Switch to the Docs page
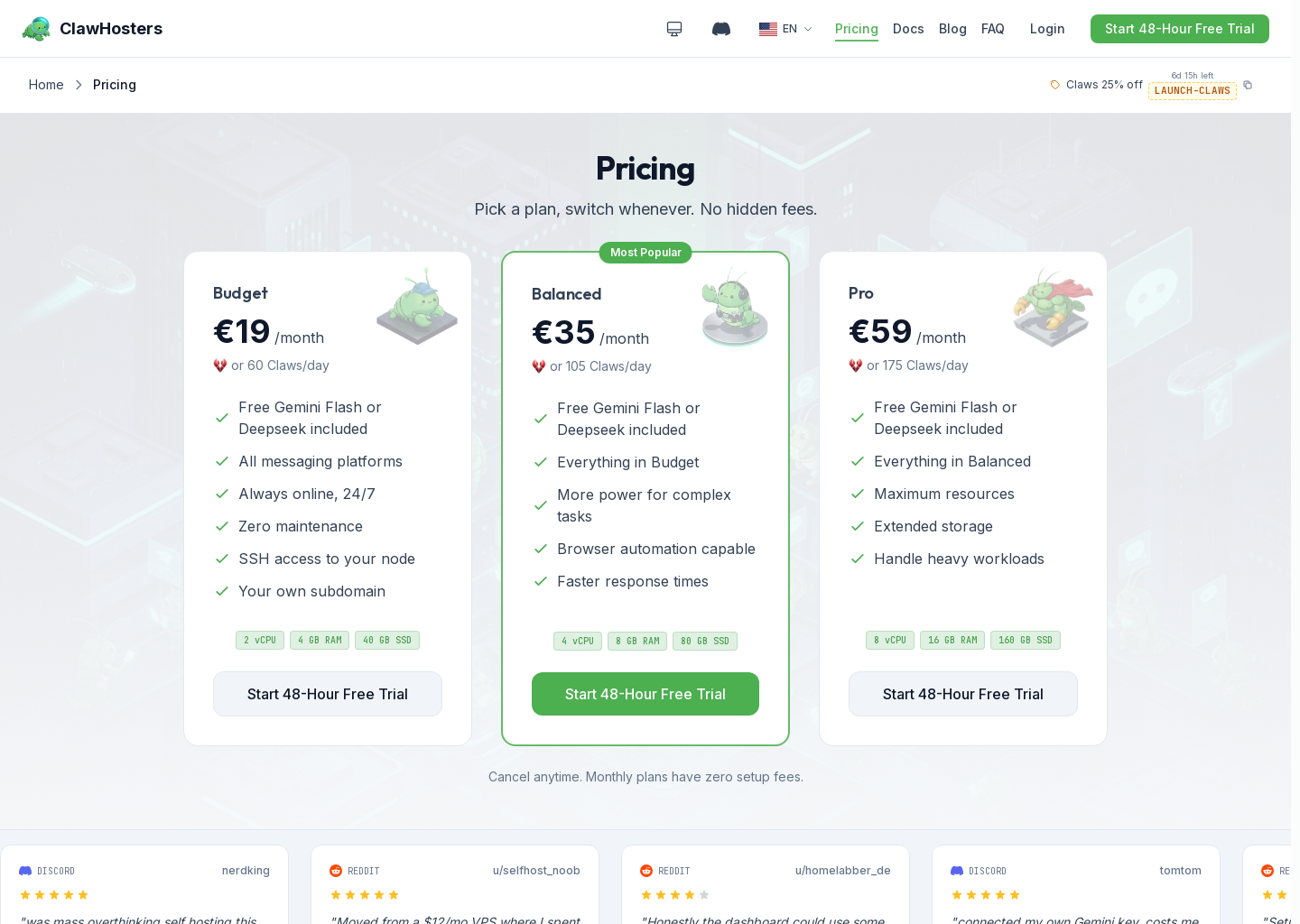 pos(908,28)
